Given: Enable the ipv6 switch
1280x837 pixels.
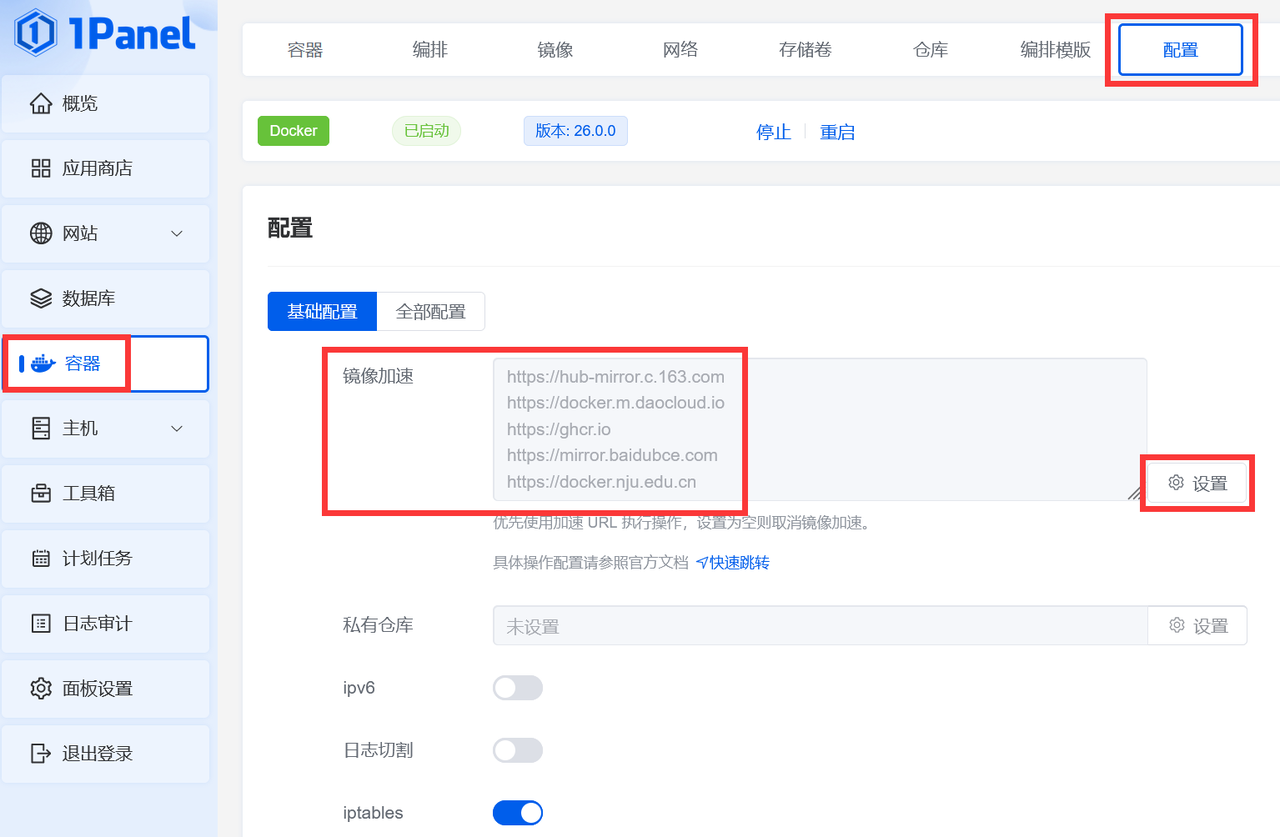Looking at the screenshot, I should [517, 688].
